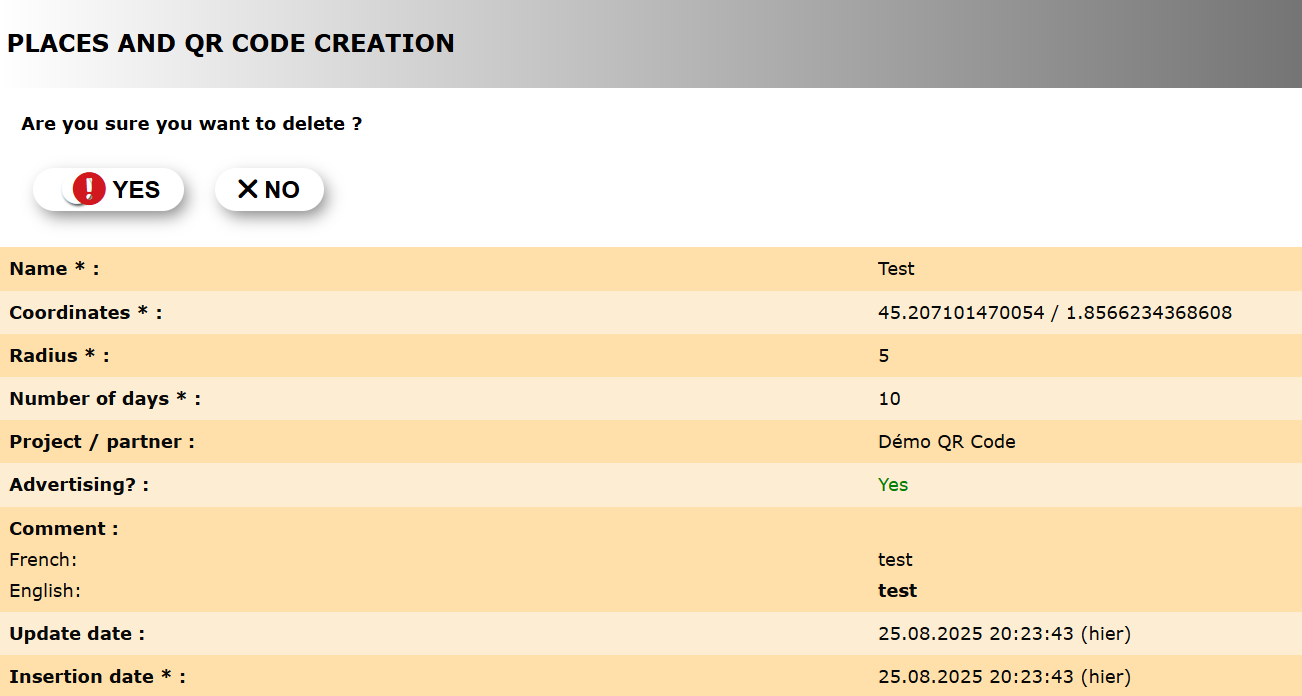Viewport: 1302px width, 696px height.
Task: Confirm deletion with the YES button
Action: [x=109, y=190]
